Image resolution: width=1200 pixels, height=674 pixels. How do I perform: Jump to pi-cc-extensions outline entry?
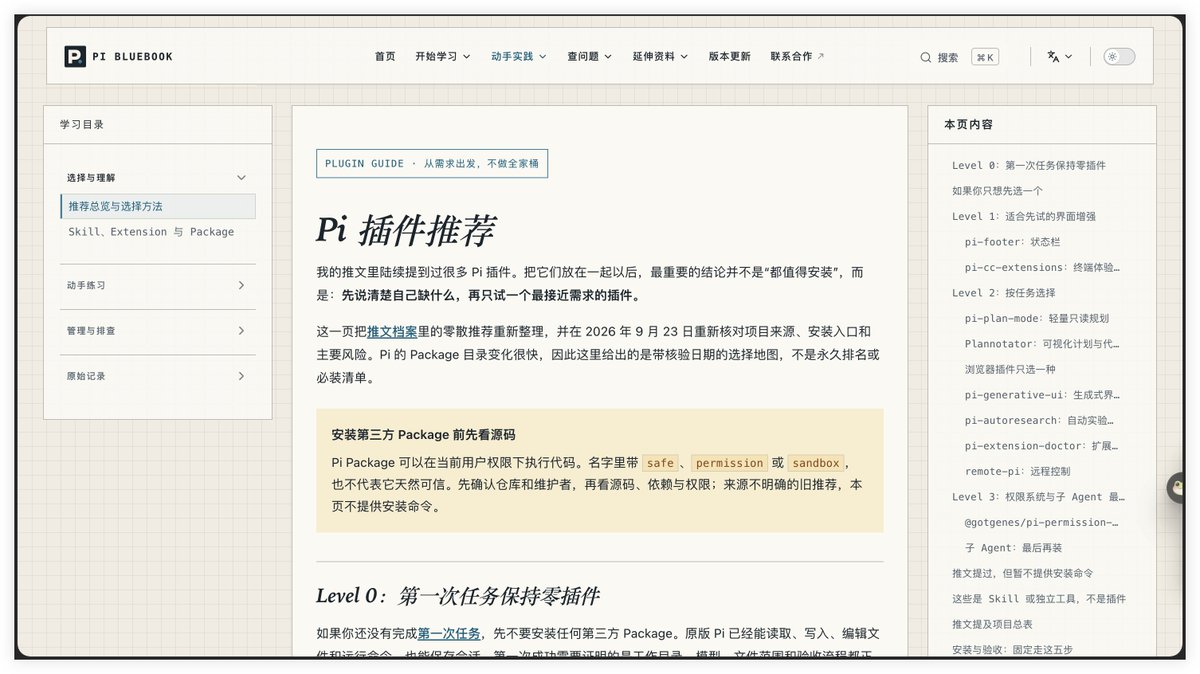[x=1042, y=267]
